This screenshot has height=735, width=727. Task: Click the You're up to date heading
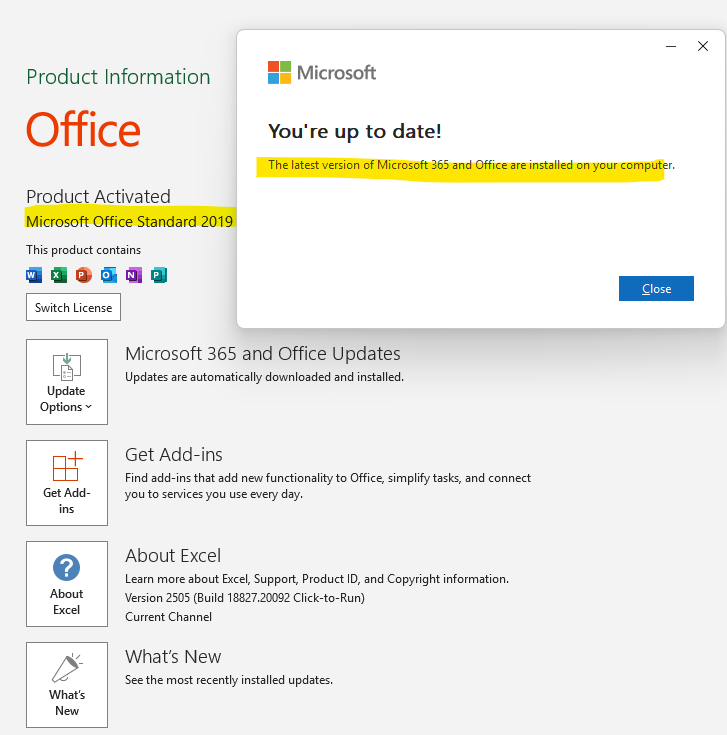coord(354,131)
